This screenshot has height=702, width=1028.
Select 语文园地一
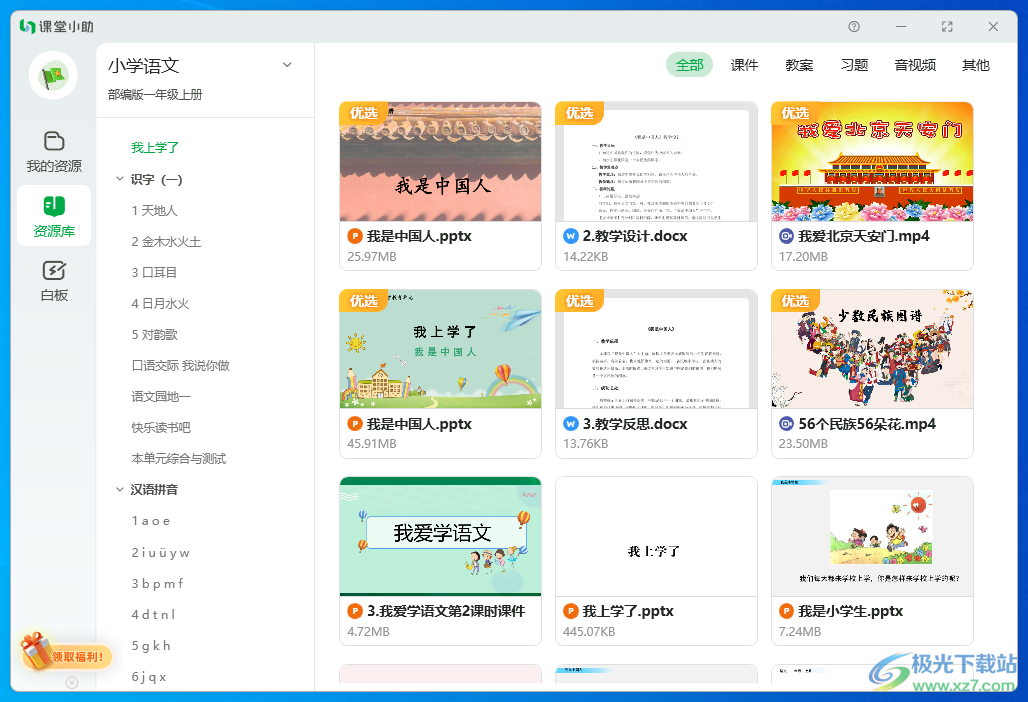161,397
